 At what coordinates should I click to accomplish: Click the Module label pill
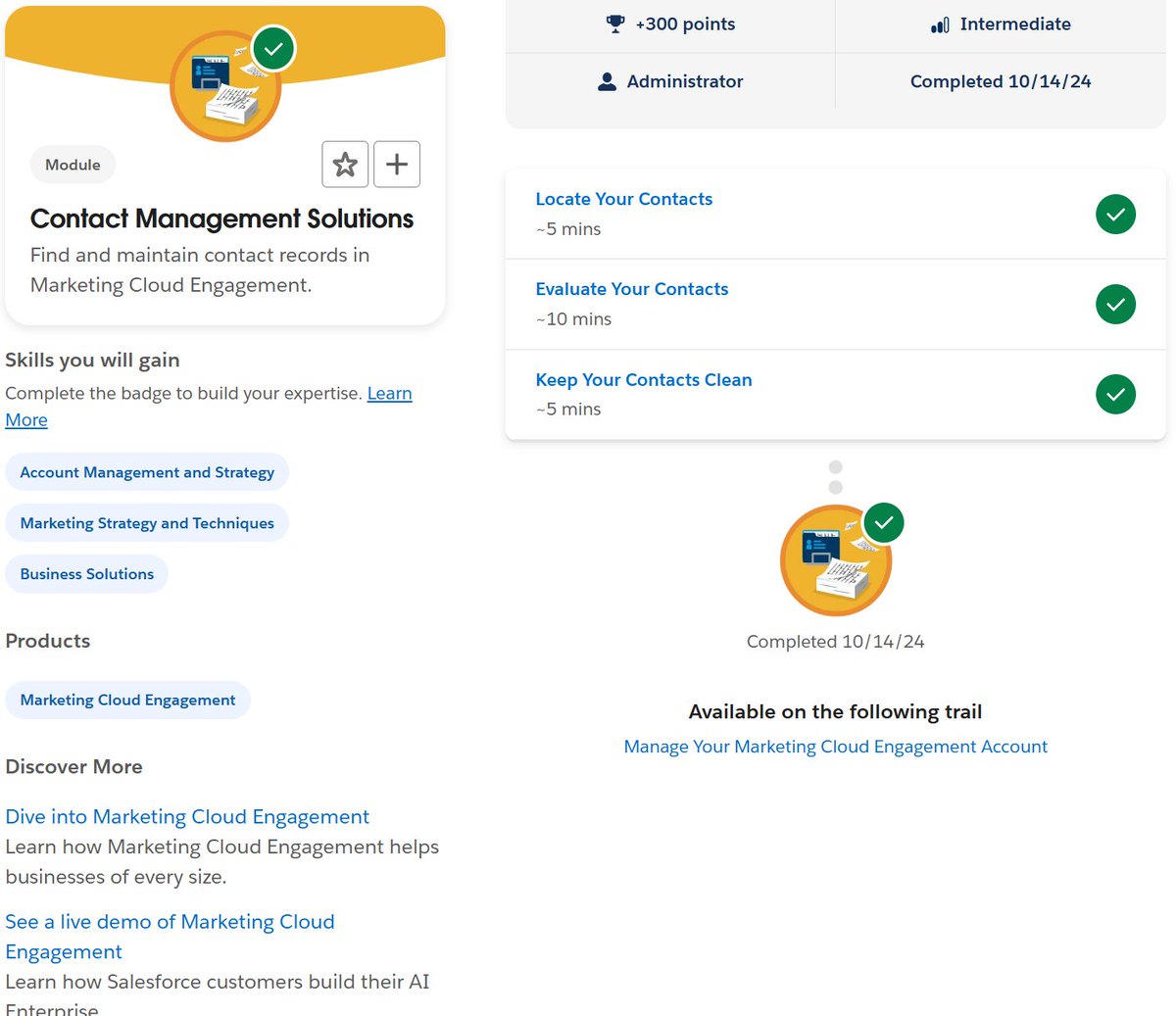tap(73, 165)
